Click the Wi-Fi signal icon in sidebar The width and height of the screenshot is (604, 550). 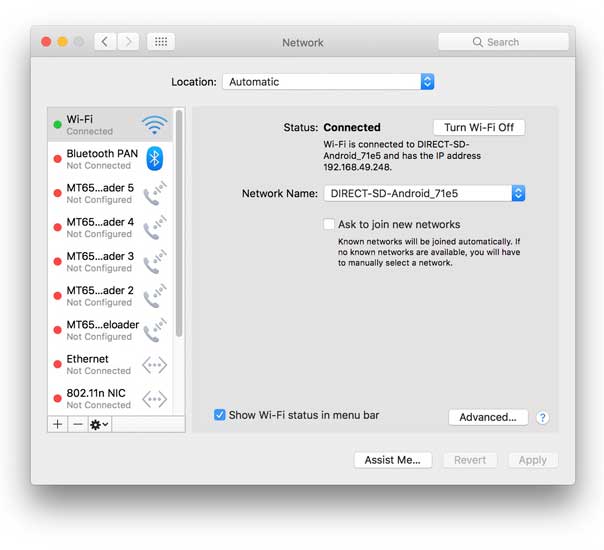point(154,124)
